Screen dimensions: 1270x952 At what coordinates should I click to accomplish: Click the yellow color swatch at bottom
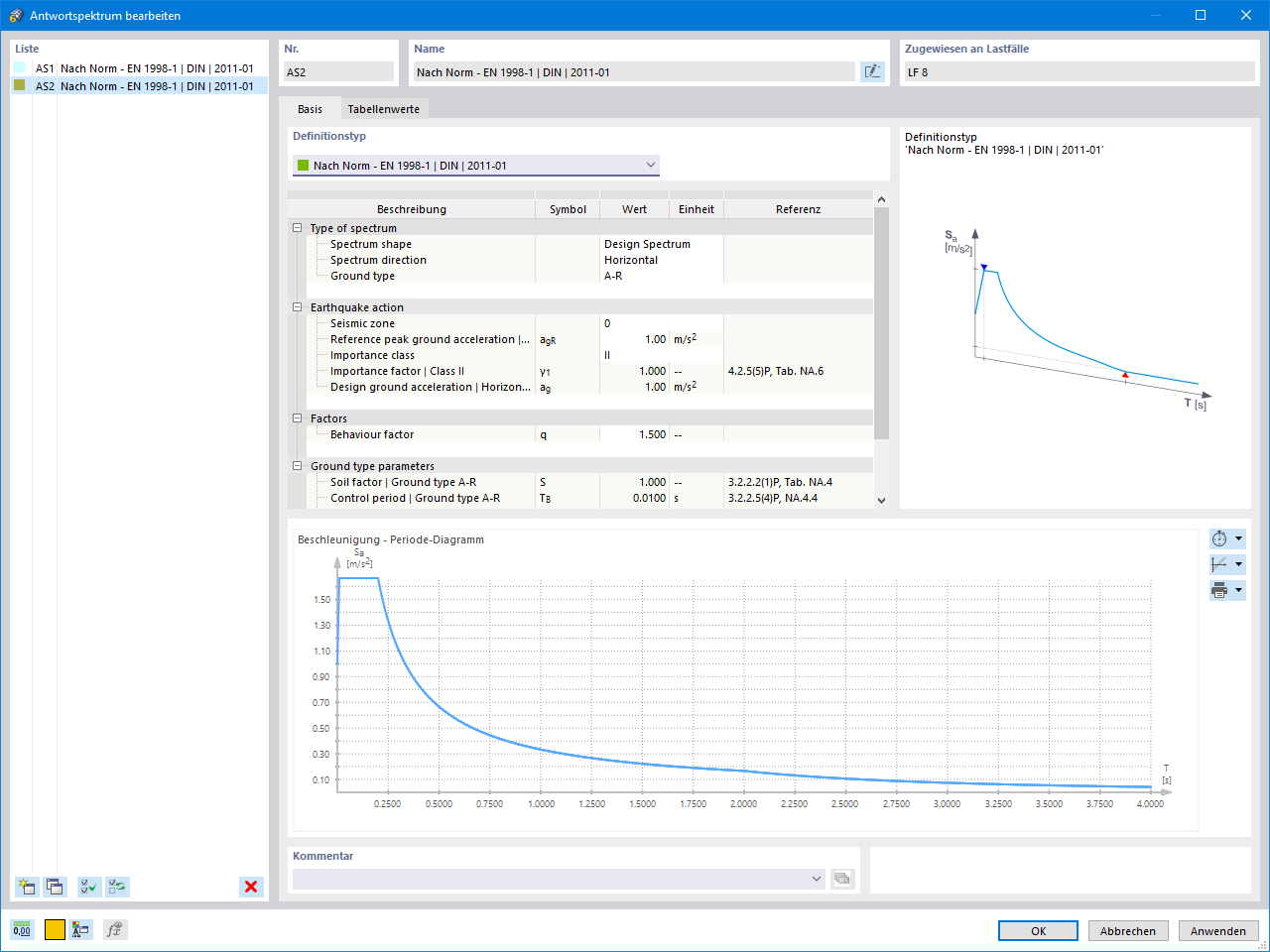pyautogui.click(x=55, y=929)
